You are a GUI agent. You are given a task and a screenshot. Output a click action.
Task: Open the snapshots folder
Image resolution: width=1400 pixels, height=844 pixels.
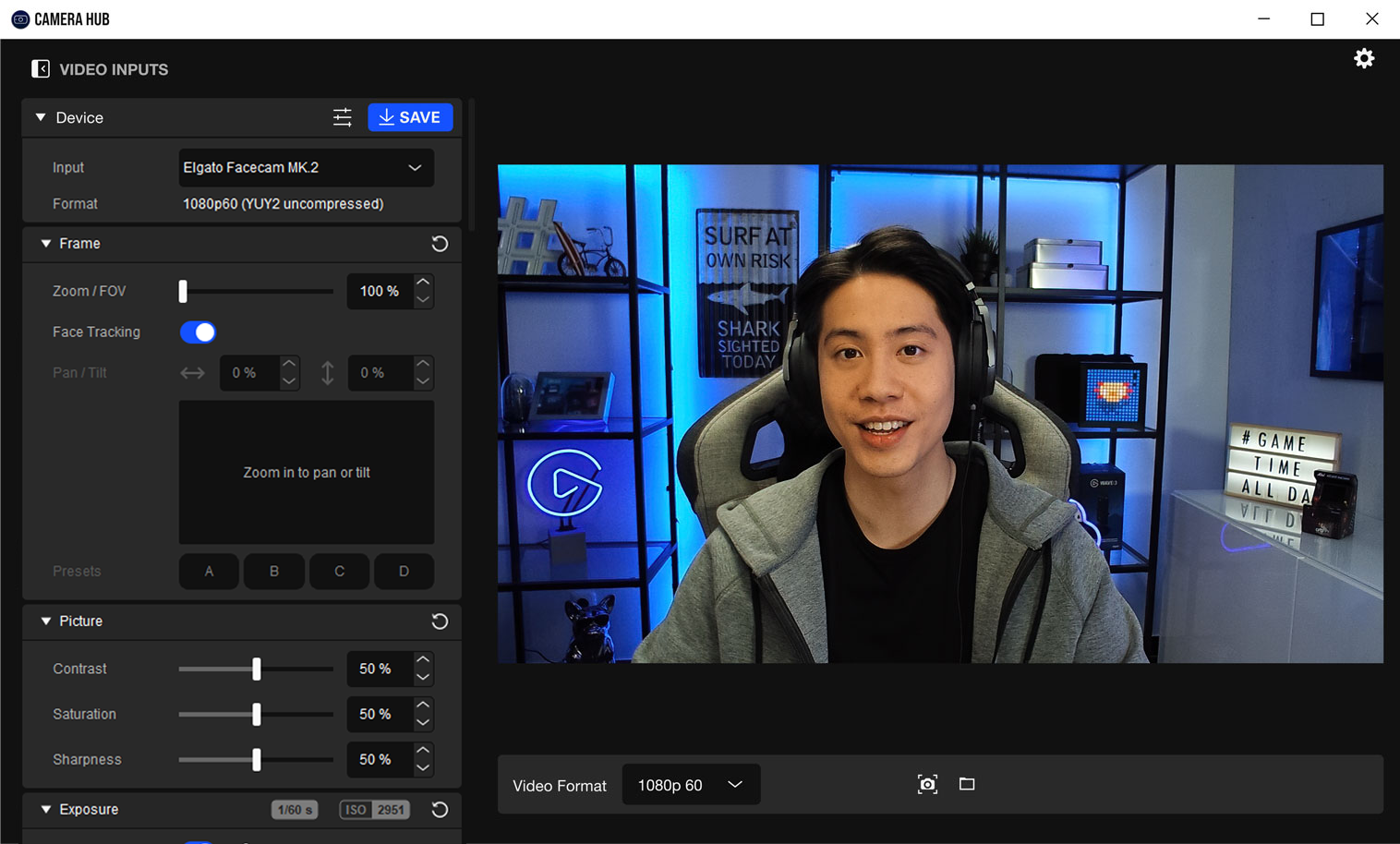967,784
